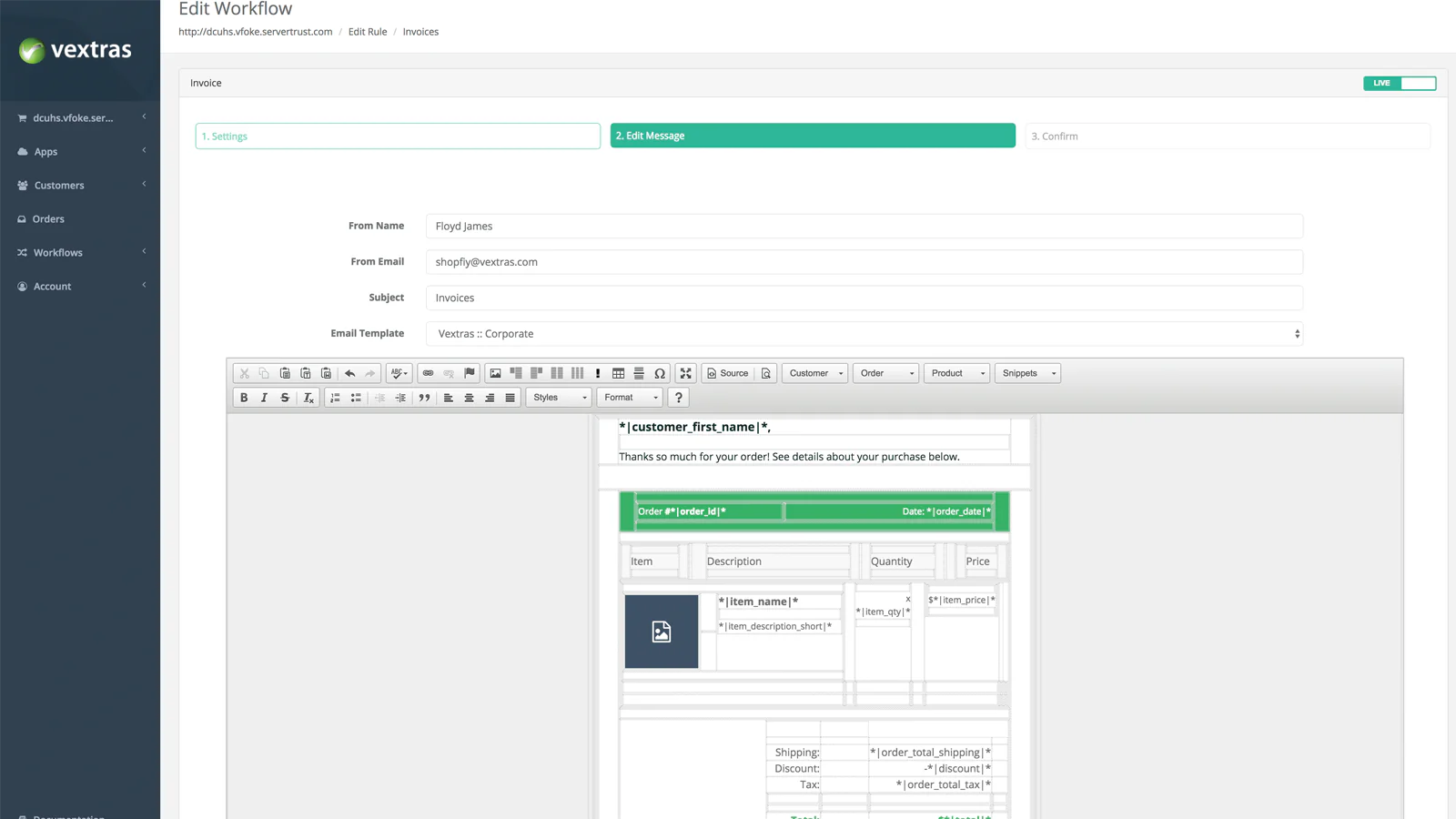Image resolution: width=1456 pixels, height=819 pixels.
Task: Increase the paragraph indent
Action: pyautogui.click(x=400, y=398)
